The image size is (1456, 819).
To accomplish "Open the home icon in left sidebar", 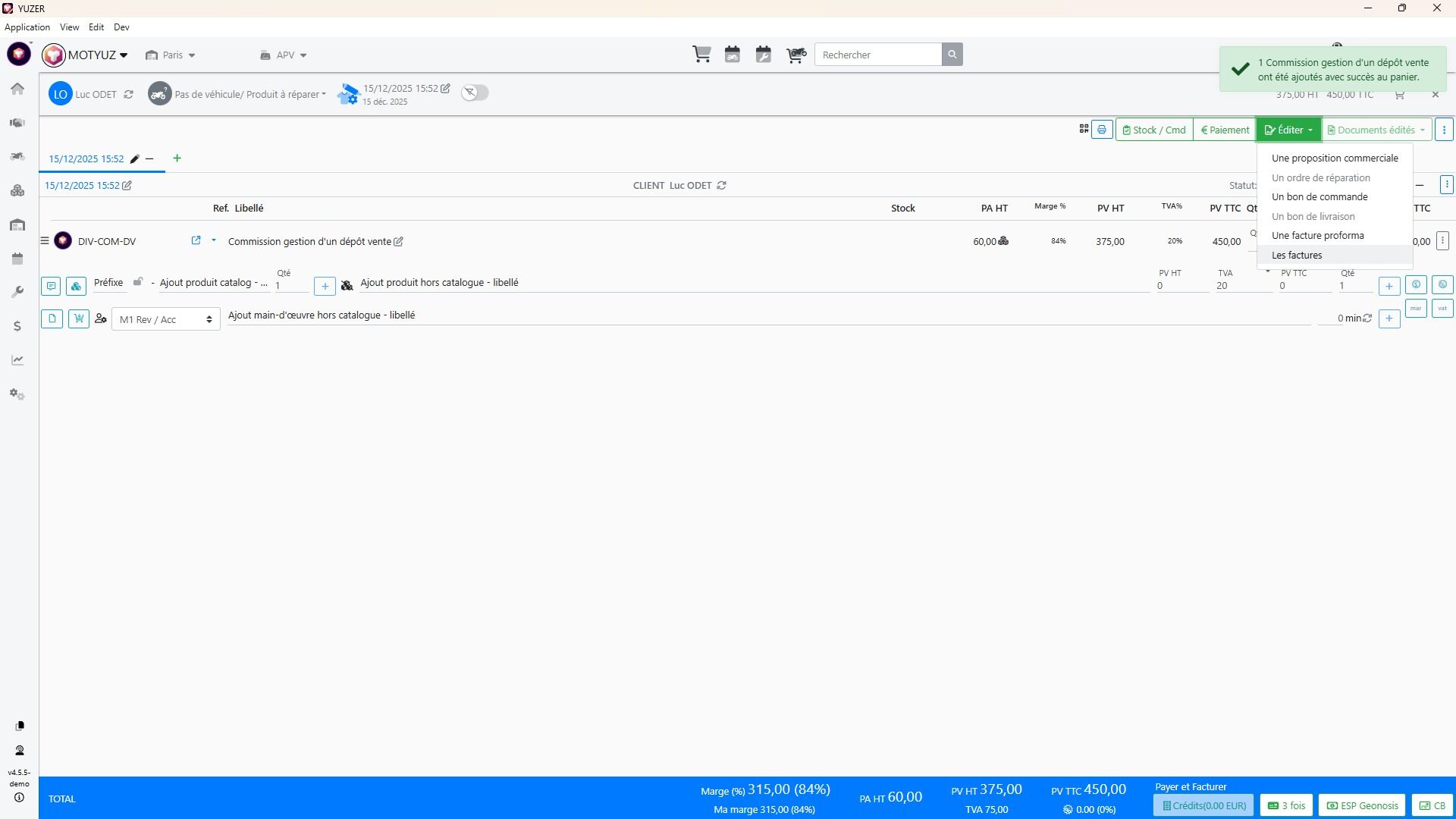I will coord(17,89).
